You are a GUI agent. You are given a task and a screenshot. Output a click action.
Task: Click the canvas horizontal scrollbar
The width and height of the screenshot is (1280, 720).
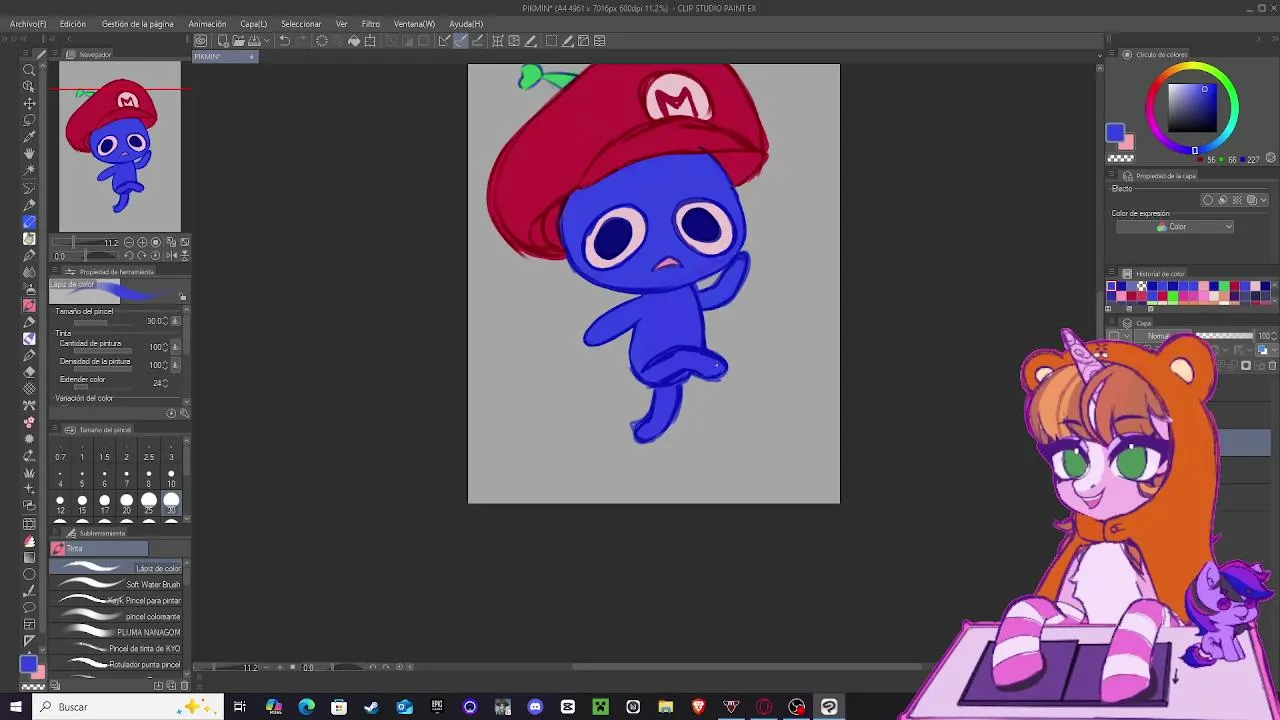746,667
